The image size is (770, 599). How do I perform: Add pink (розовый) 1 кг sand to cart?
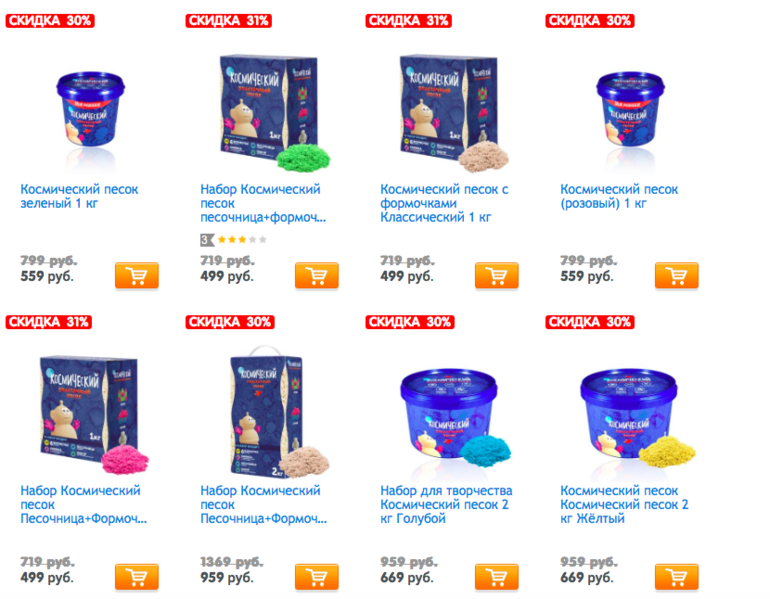[x=676, y=275]
